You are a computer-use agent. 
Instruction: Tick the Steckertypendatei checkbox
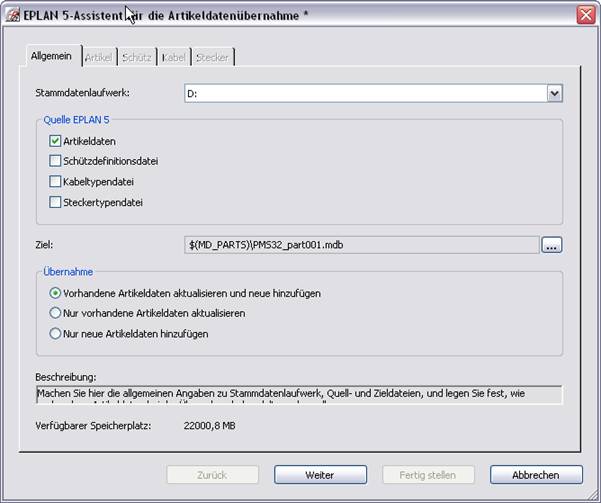click(55, 202)
